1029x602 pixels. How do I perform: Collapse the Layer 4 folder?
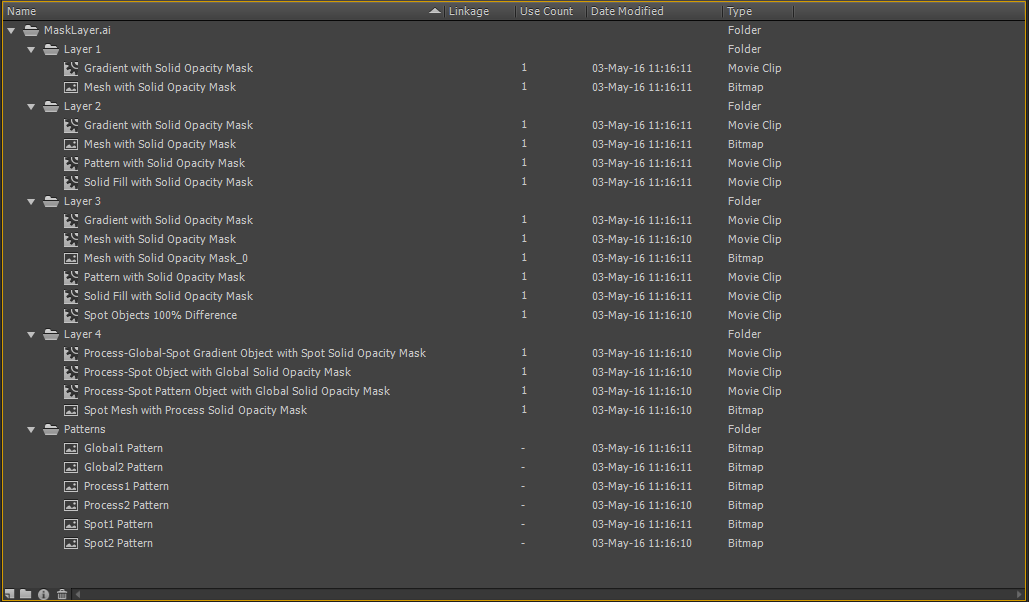pyautogui.click(x=31, y=335)
